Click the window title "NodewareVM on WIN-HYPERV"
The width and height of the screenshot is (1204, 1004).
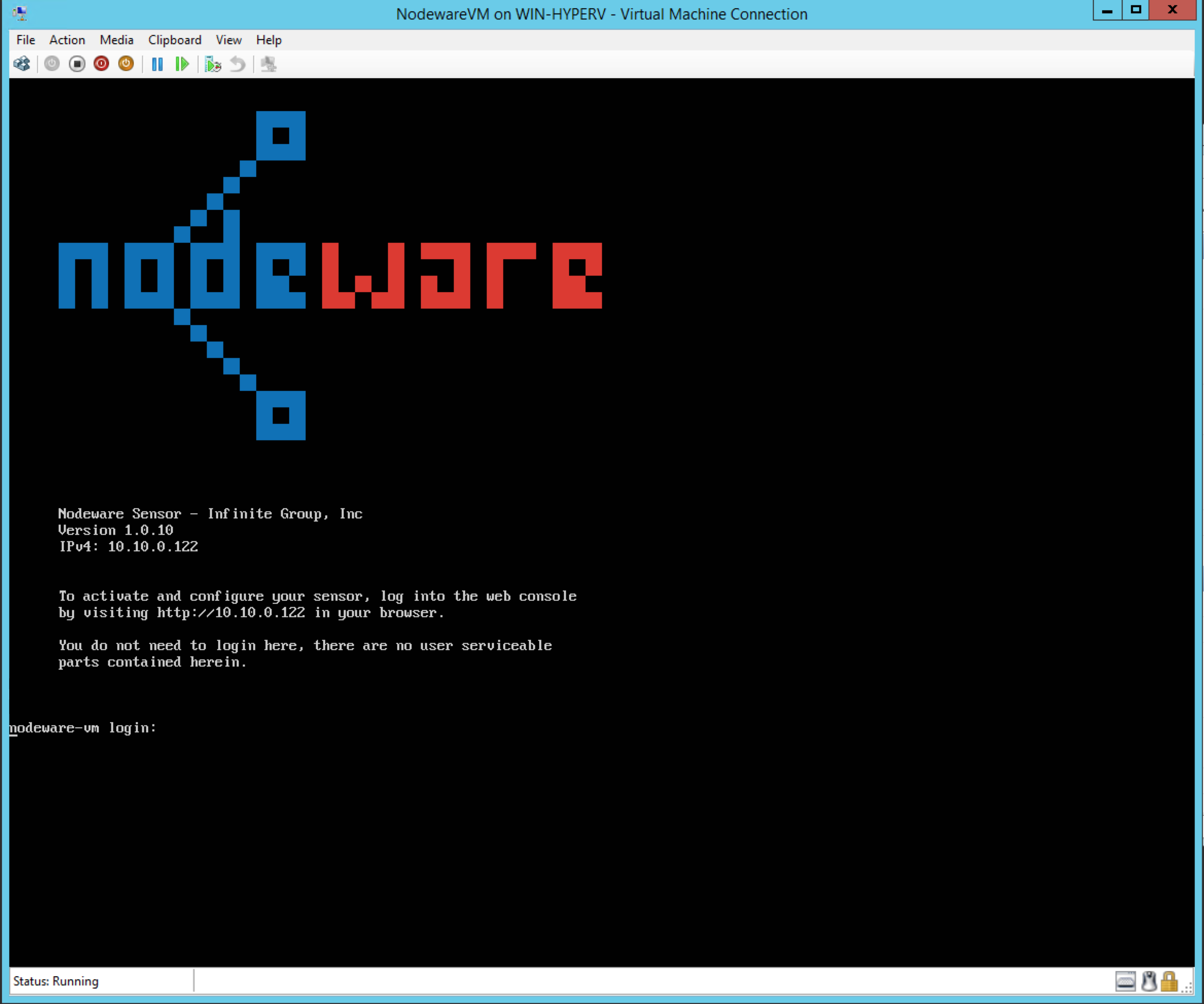click(602, 14)
